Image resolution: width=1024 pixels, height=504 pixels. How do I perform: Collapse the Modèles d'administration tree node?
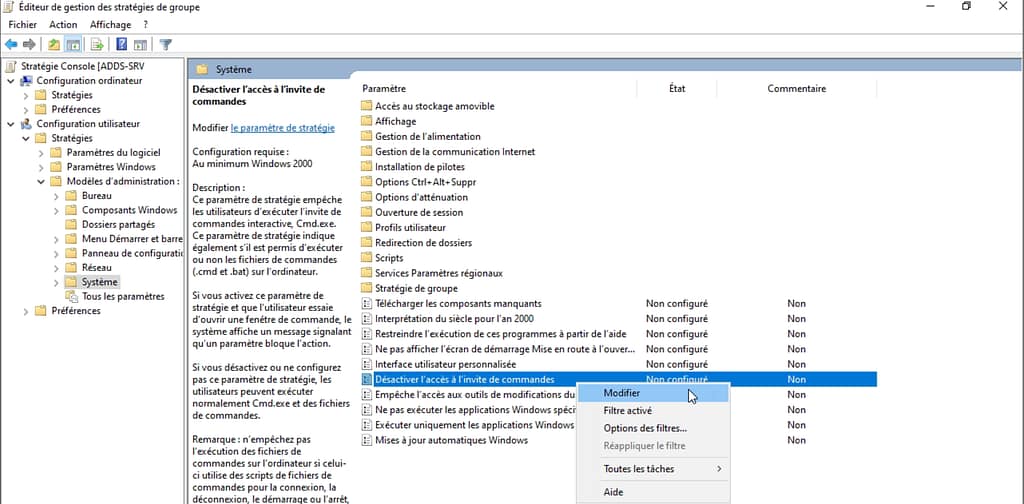pyautogui.click(x=41, y=182)
